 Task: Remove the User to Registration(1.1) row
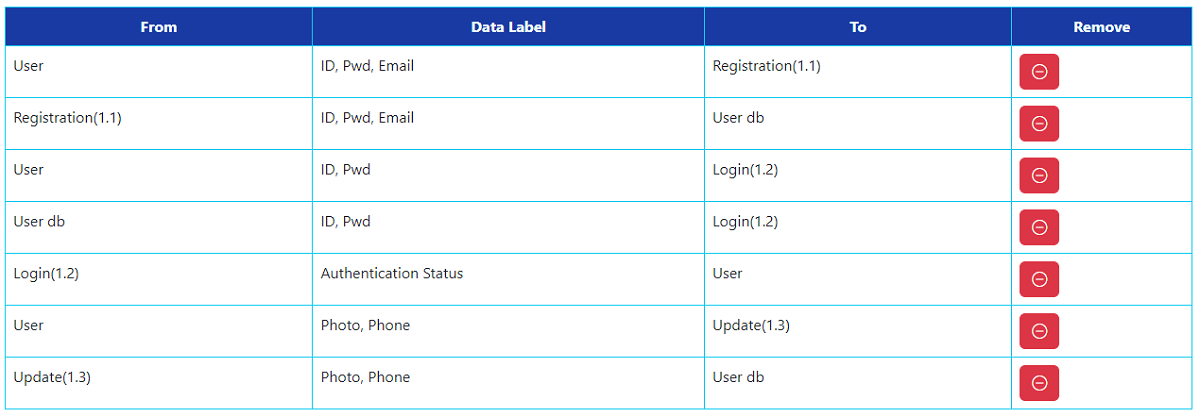(1039, 72)
